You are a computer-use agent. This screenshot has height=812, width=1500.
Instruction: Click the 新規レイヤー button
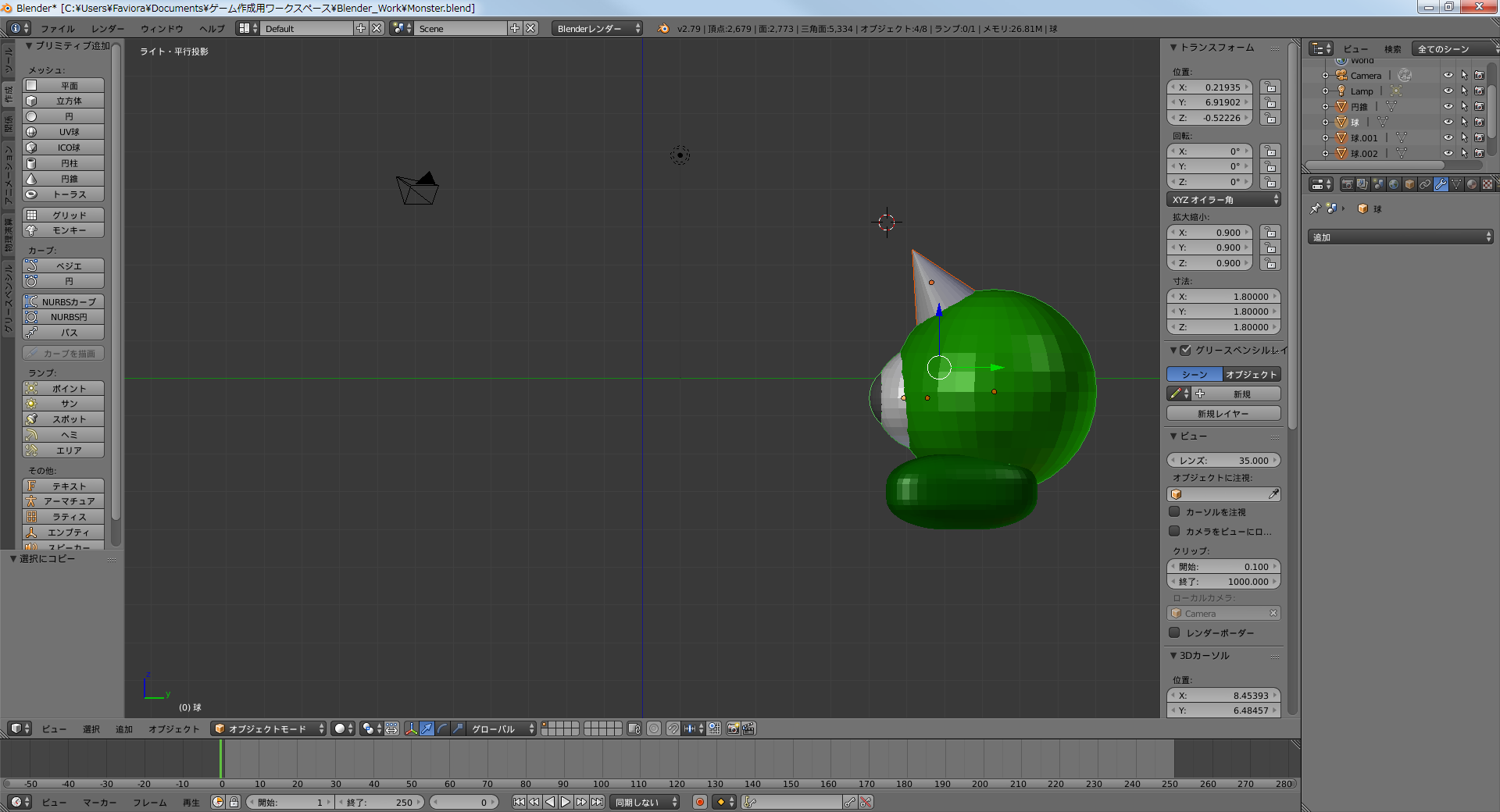(1223, 414)
